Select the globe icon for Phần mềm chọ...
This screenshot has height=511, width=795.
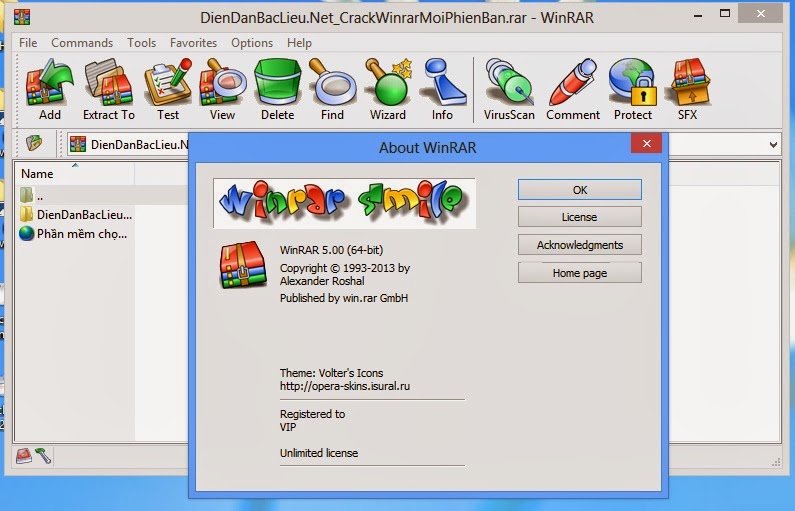pyautogui.click(x=26, y=234)
